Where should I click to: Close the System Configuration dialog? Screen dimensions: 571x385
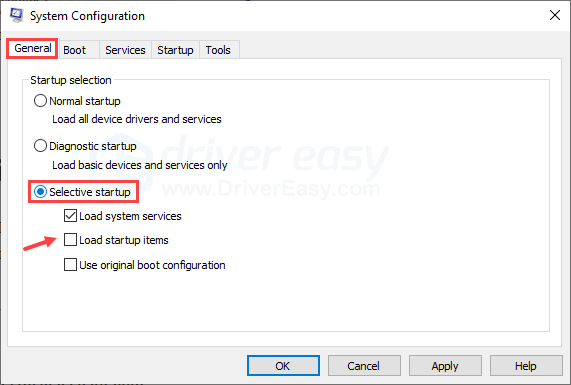pos(555,15)
